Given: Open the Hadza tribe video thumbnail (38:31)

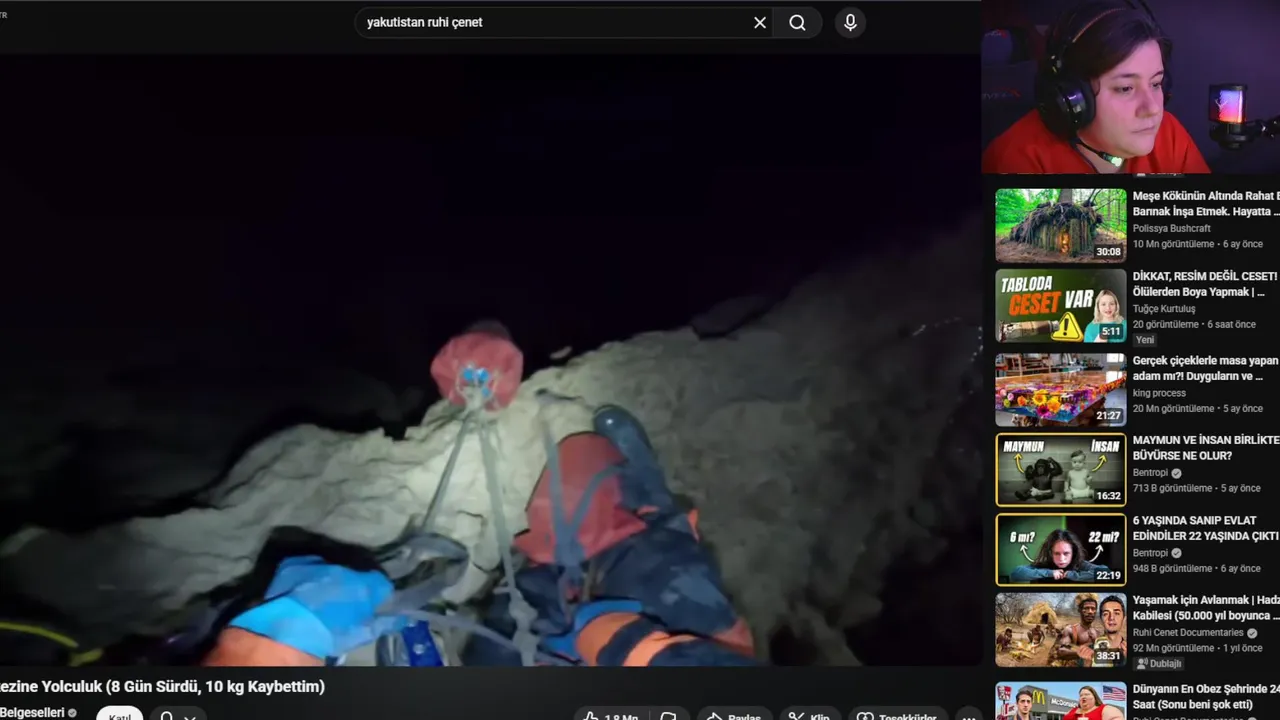Looking at the screenshot, I should 1060,630.
